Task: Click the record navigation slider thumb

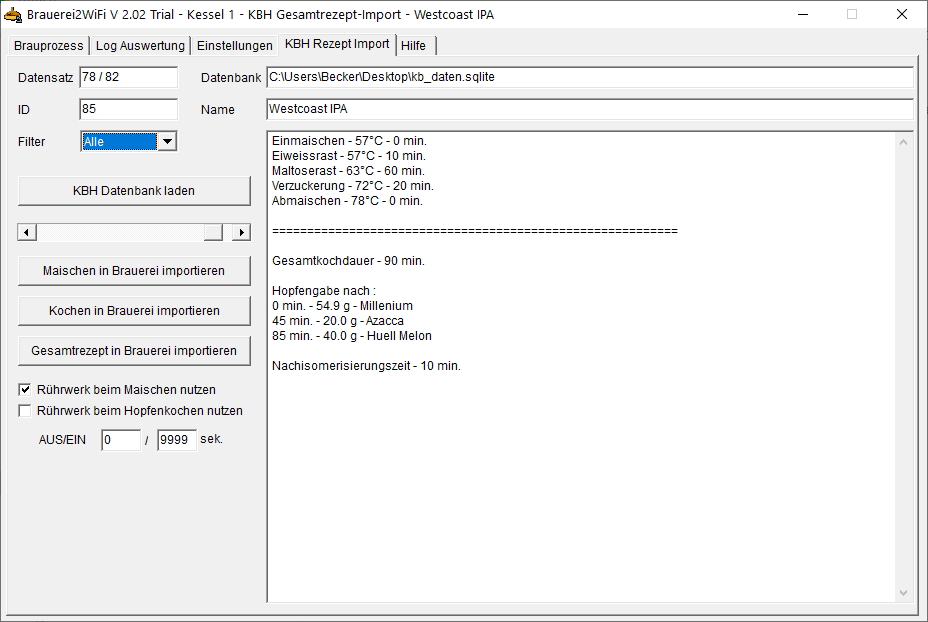Action: point(213,232)
